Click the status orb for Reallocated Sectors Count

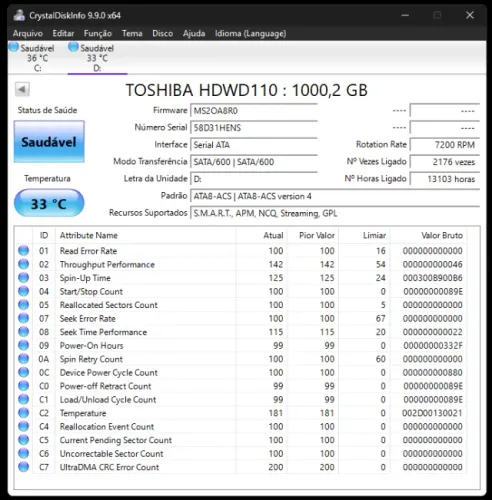point(23,305)
